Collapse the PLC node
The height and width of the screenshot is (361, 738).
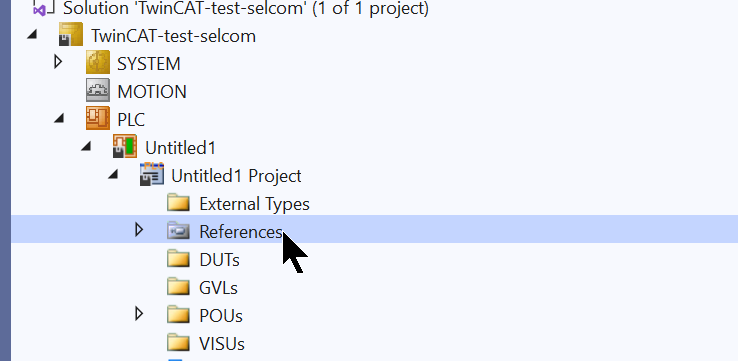[59, 119]
